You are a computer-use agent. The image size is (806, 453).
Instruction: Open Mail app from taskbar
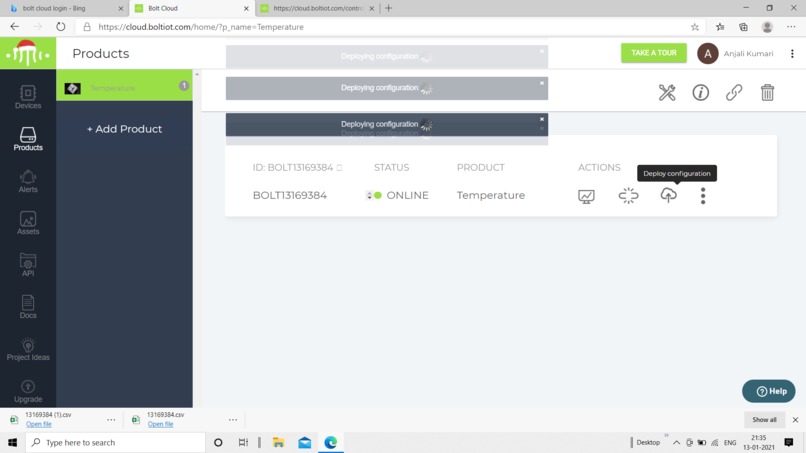pyautogui.click(x=304, y=442)
